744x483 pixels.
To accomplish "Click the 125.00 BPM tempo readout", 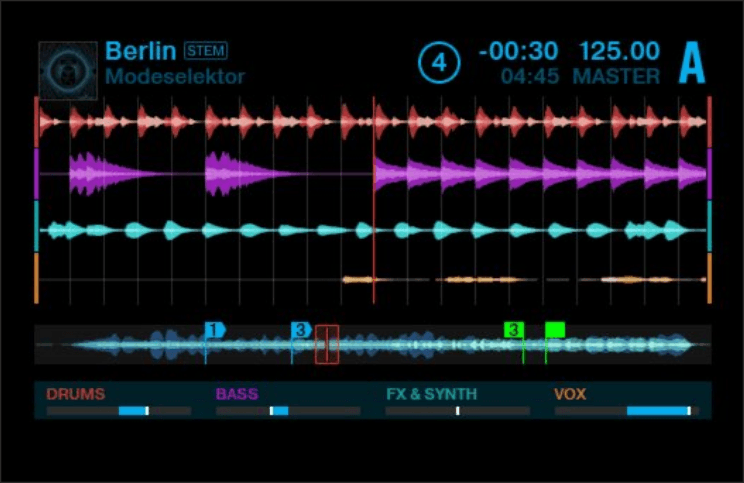I will pos(618,52).
